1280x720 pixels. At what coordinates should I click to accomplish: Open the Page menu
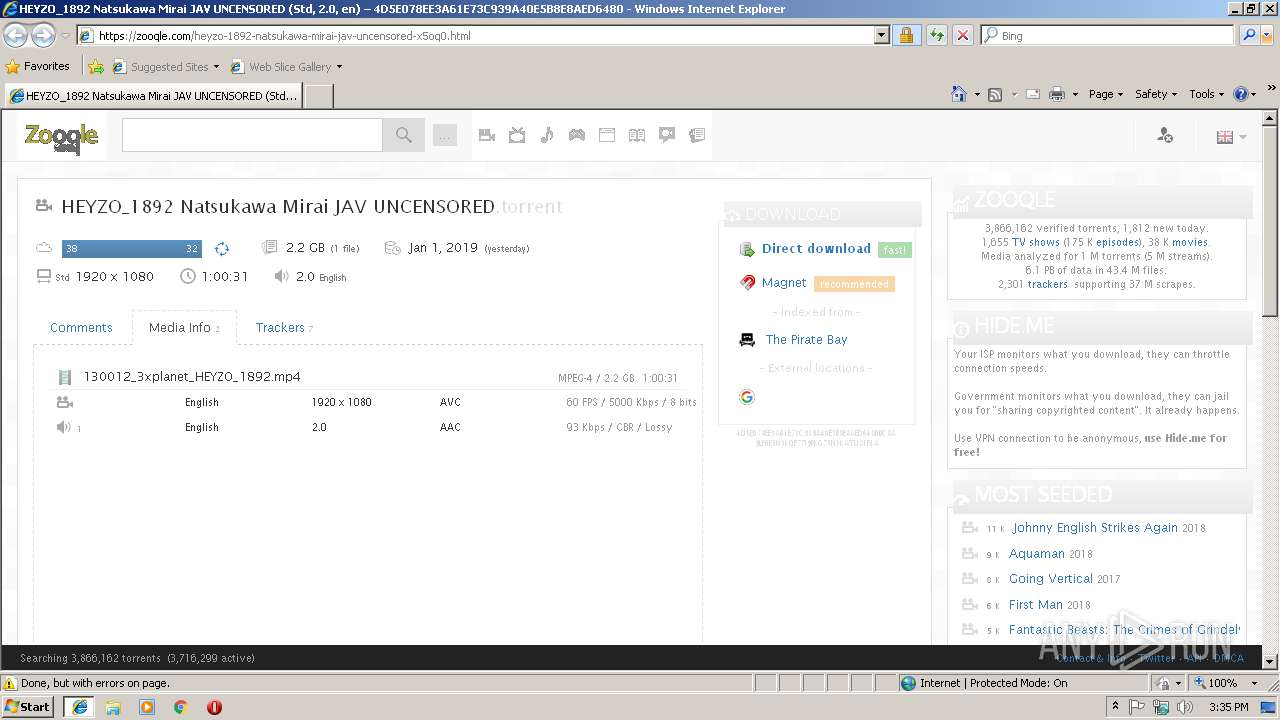tap(1106, 94)
